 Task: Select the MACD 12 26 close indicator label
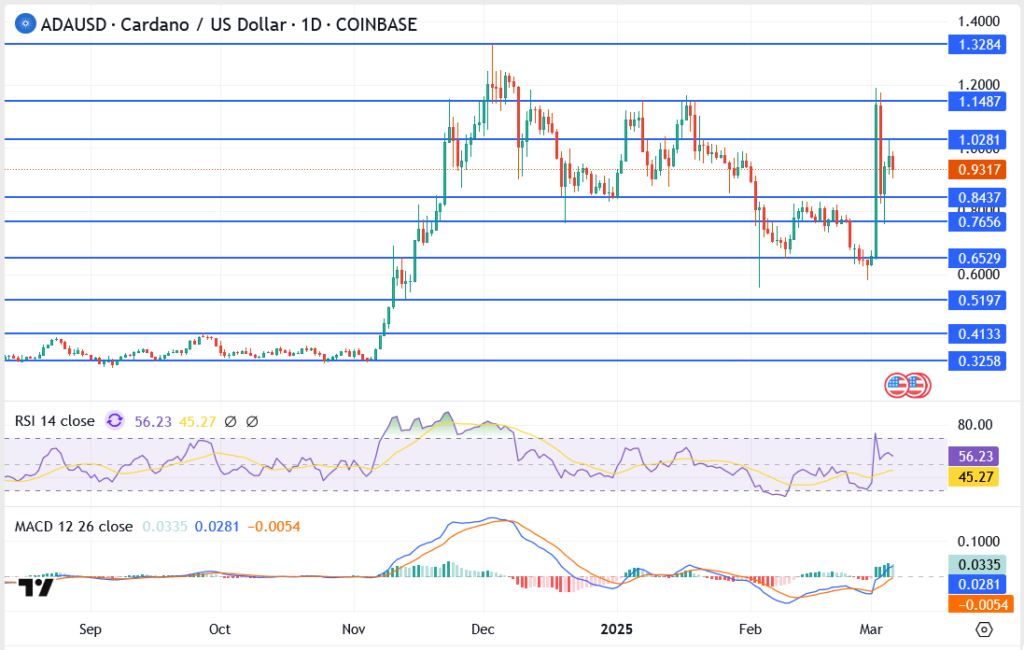pyautogui.click(x=73, y=526)
